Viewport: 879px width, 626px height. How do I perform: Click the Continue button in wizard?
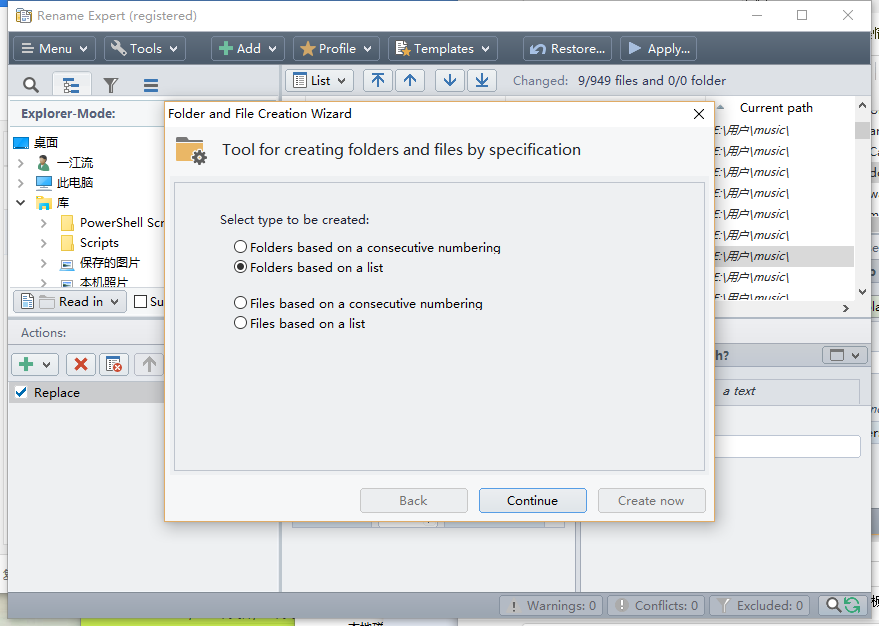532,501
